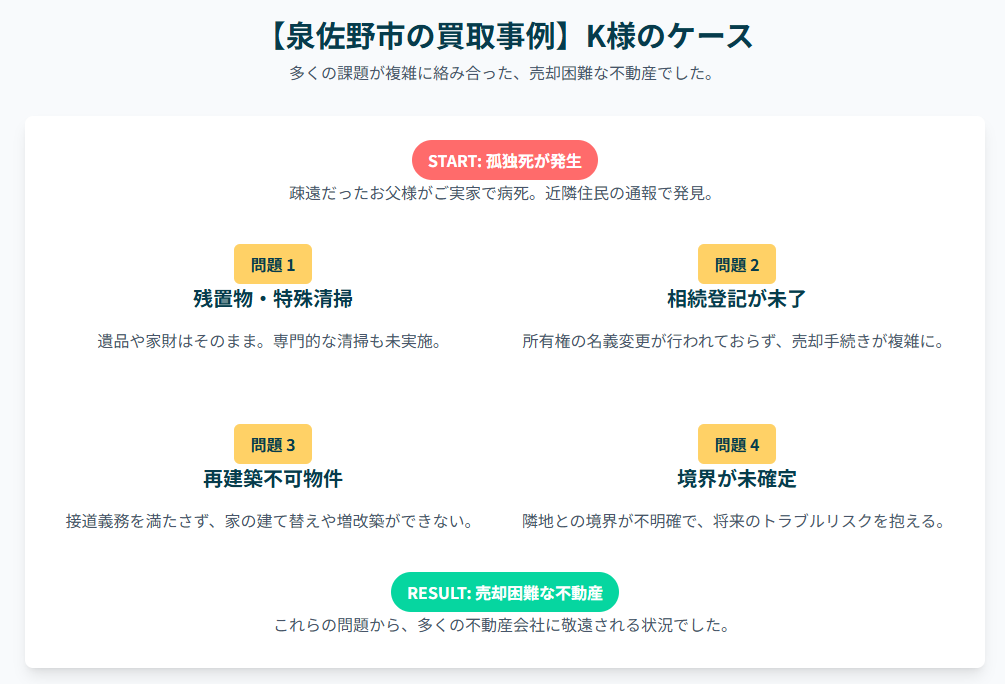Select the 再建築不可物件 heading
The image size is (1005, 684).
(x=273, y=479)
